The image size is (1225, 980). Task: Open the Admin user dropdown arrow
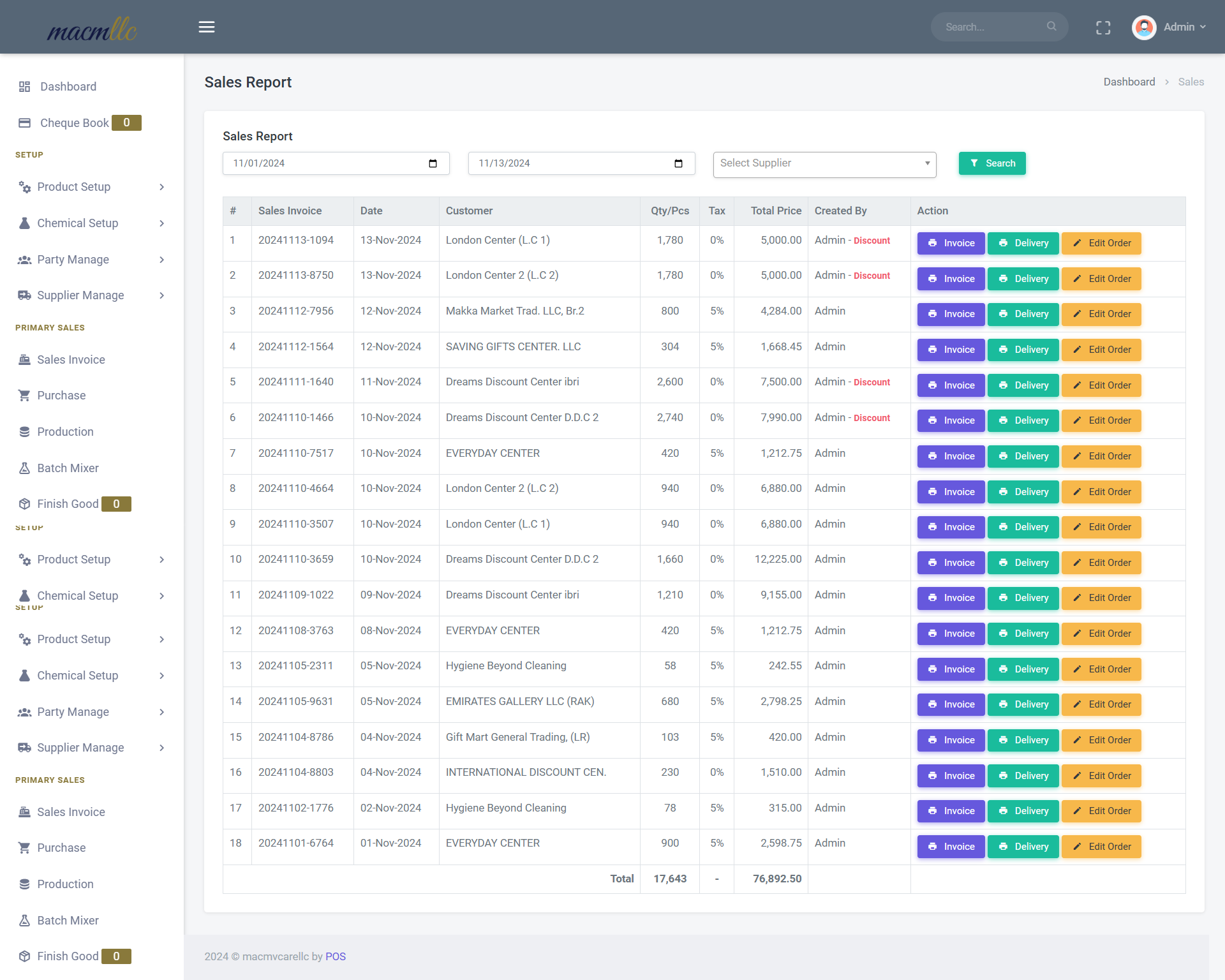point(1203,27)
